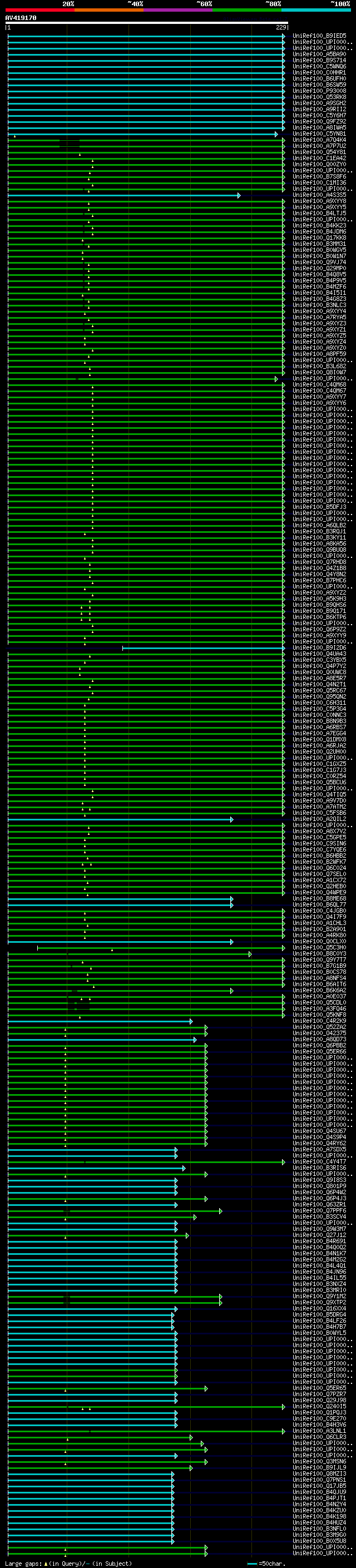Open the UniRef100_P93008 entry
Viewport: 356px width, 1568px height.
[319, 91]
